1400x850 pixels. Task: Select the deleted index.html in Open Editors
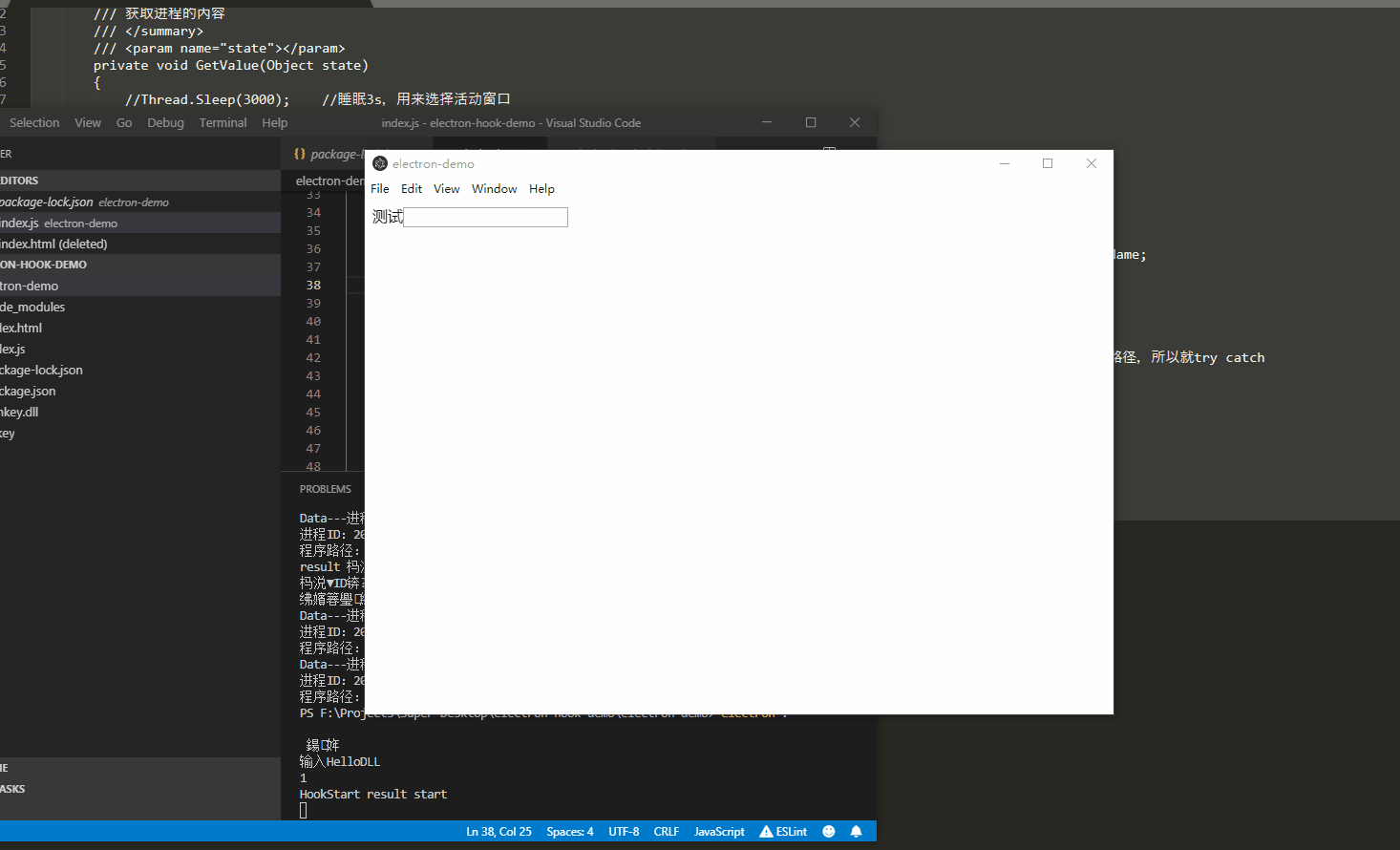click(54, 244)
